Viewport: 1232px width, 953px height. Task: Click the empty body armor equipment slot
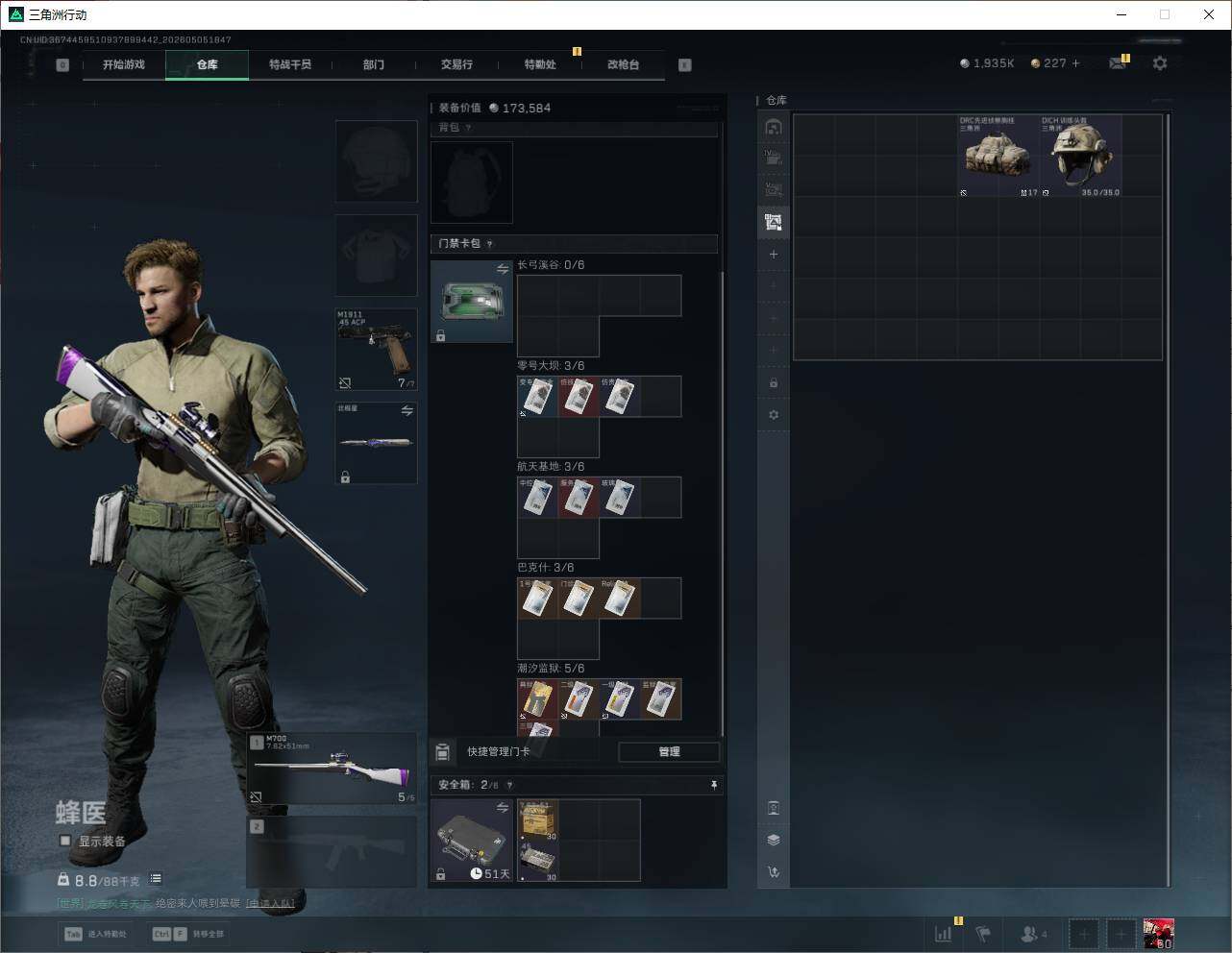tap(376, 256)
